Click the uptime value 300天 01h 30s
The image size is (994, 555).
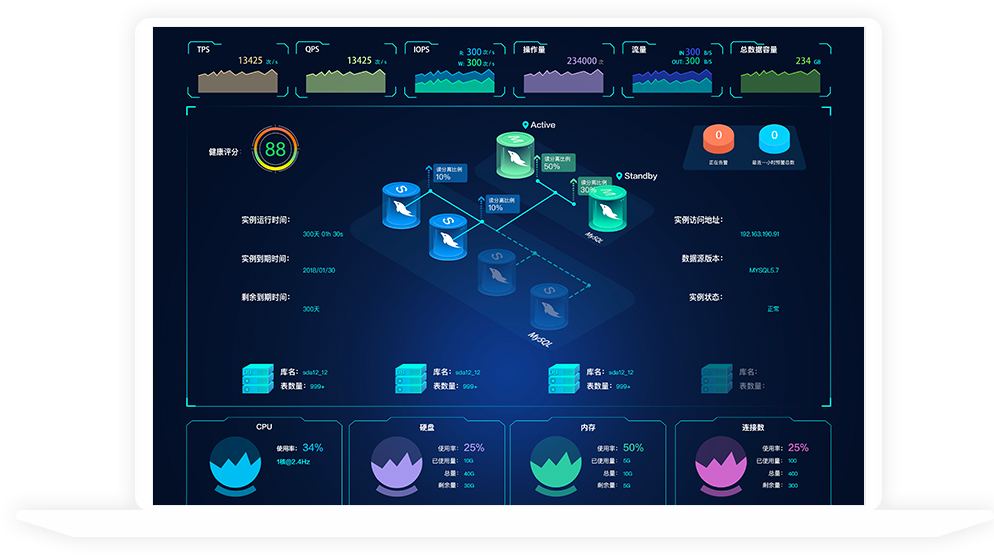(323, 234)
